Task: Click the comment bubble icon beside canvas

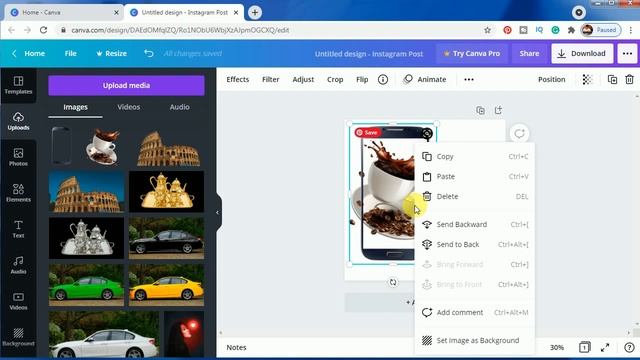Action: [519, 133]
